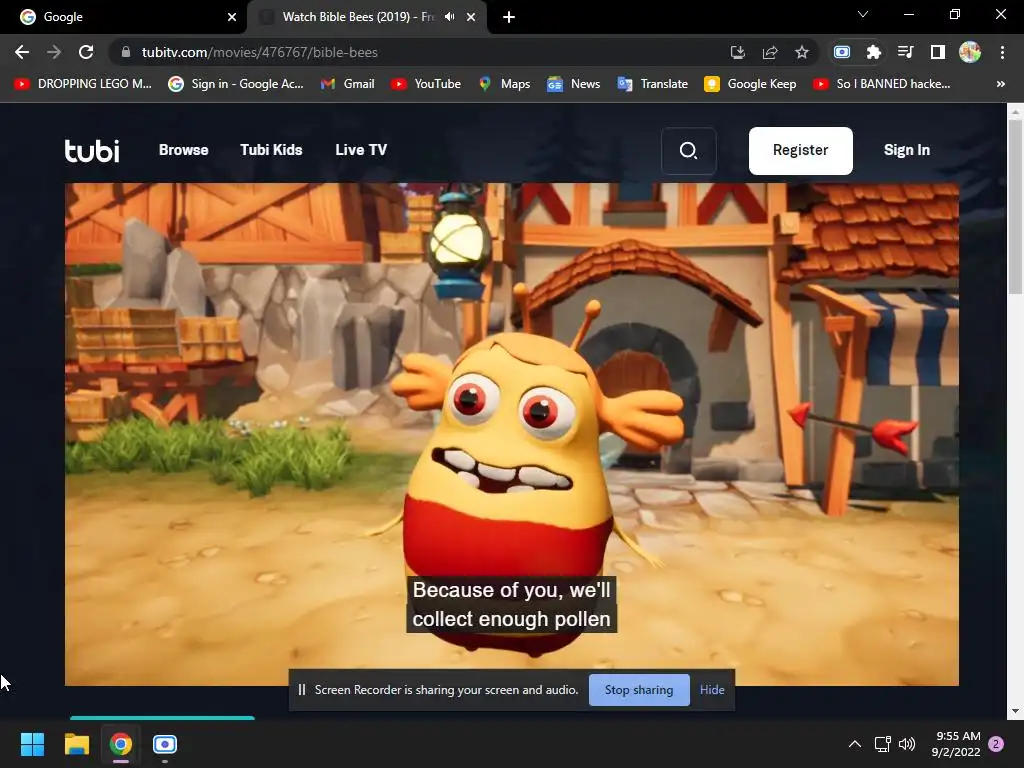Image resolution: width=1024 pixels, height=768 pixels.
Task: Open the News bookmark
Action: click(x=574, y=84)
